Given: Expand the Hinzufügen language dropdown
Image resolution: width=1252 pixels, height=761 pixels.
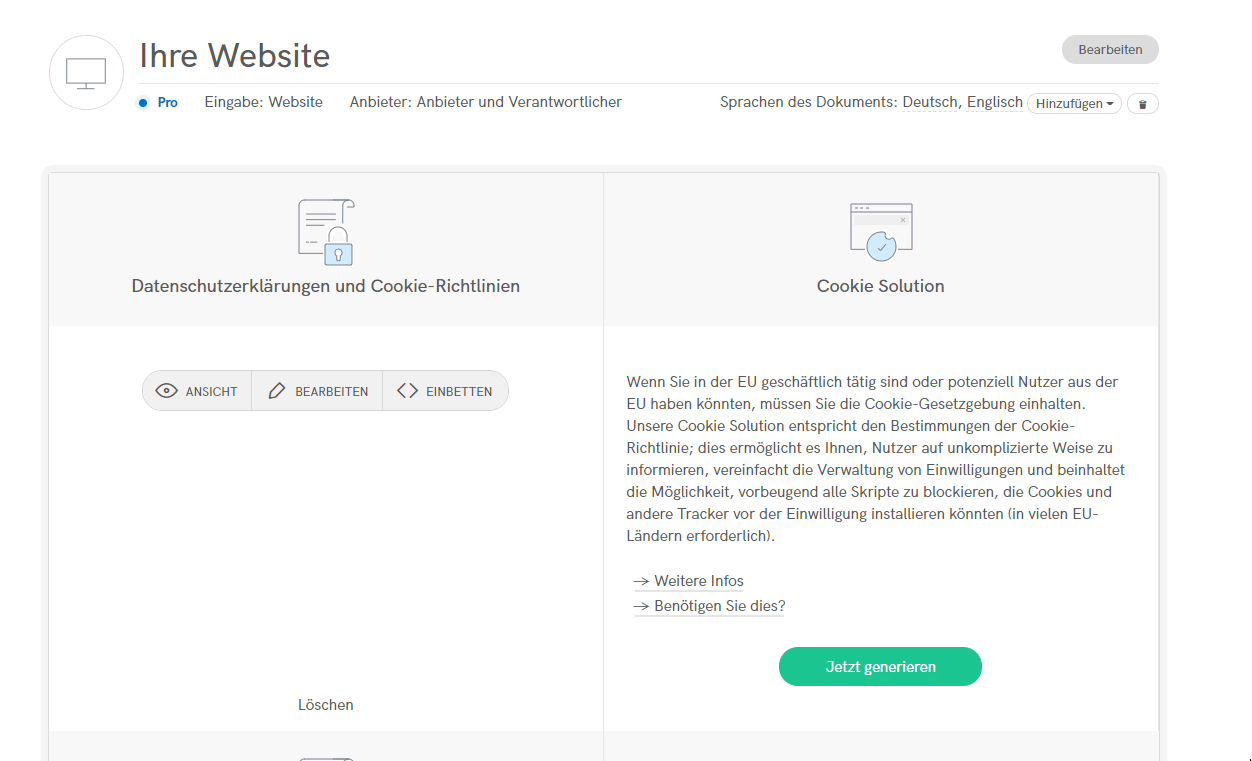Looking at the screenshot, I should pyautogui.click(x=1074, y=104).
